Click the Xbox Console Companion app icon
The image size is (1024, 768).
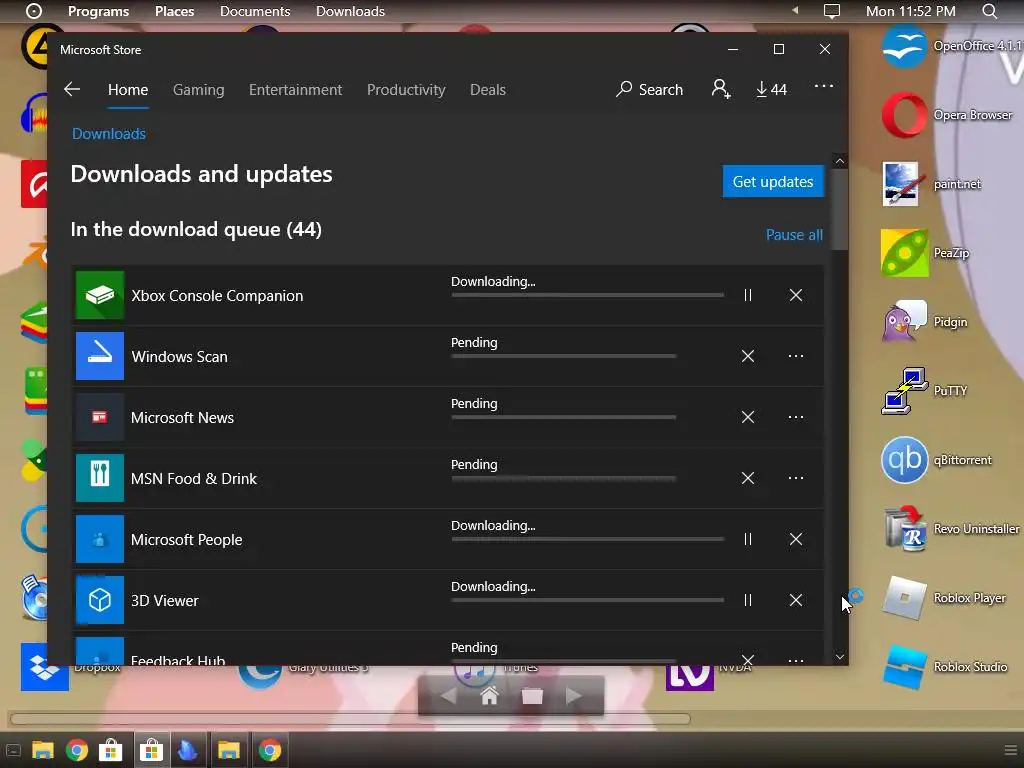pyautogui.click(x=100, y=295)
